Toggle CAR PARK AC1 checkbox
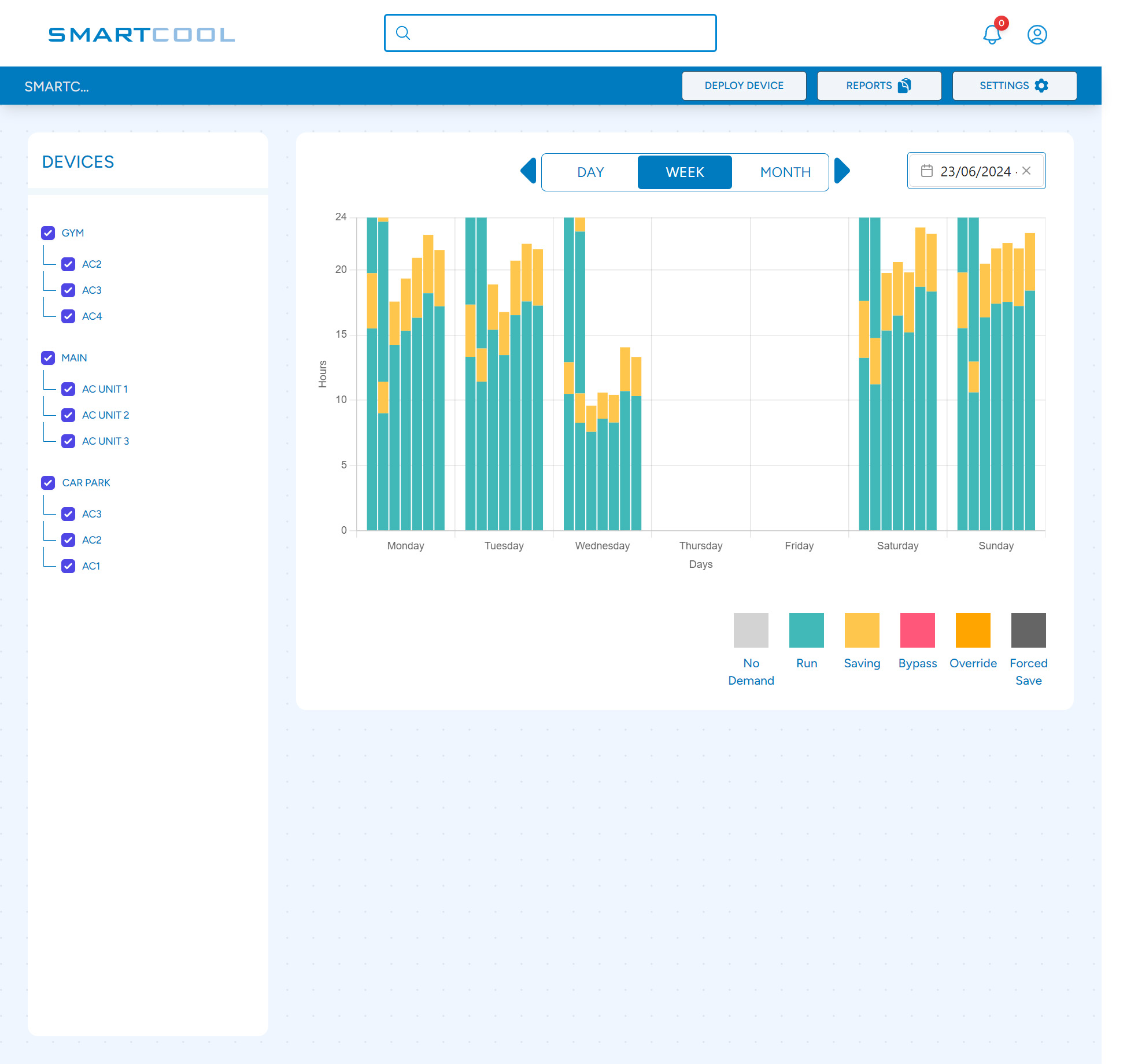The width and height of the screenshot is (1127, 1064). pyautogui.click(x=68, y=566)
